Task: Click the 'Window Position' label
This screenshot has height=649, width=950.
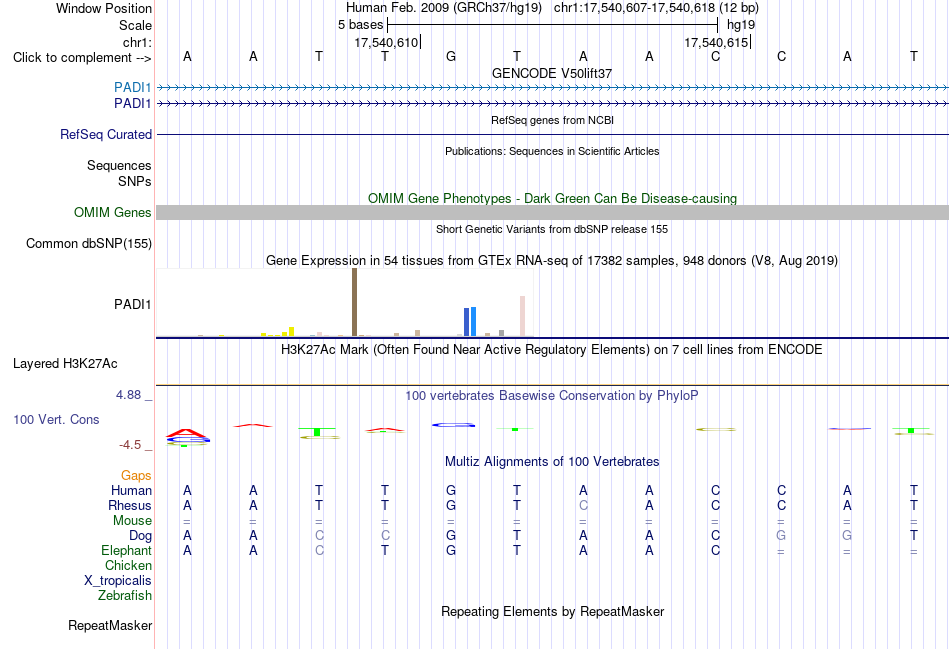Action: tap(104, 8)
